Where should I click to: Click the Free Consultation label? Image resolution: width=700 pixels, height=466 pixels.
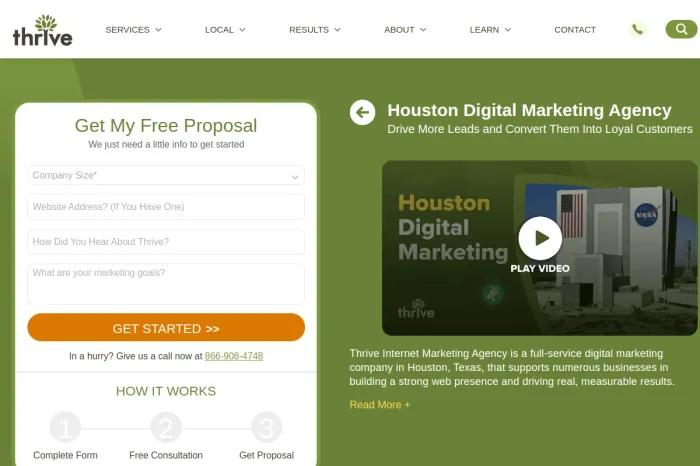[166, 455]
